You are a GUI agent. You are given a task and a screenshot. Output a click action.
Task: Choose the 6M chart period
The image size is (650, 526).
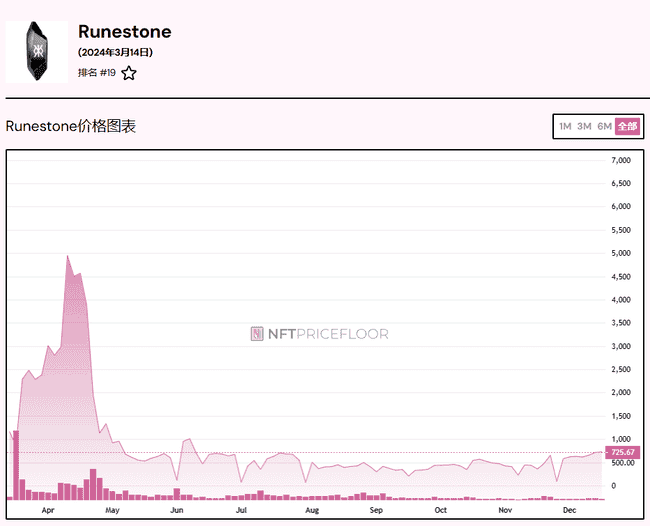604,127
